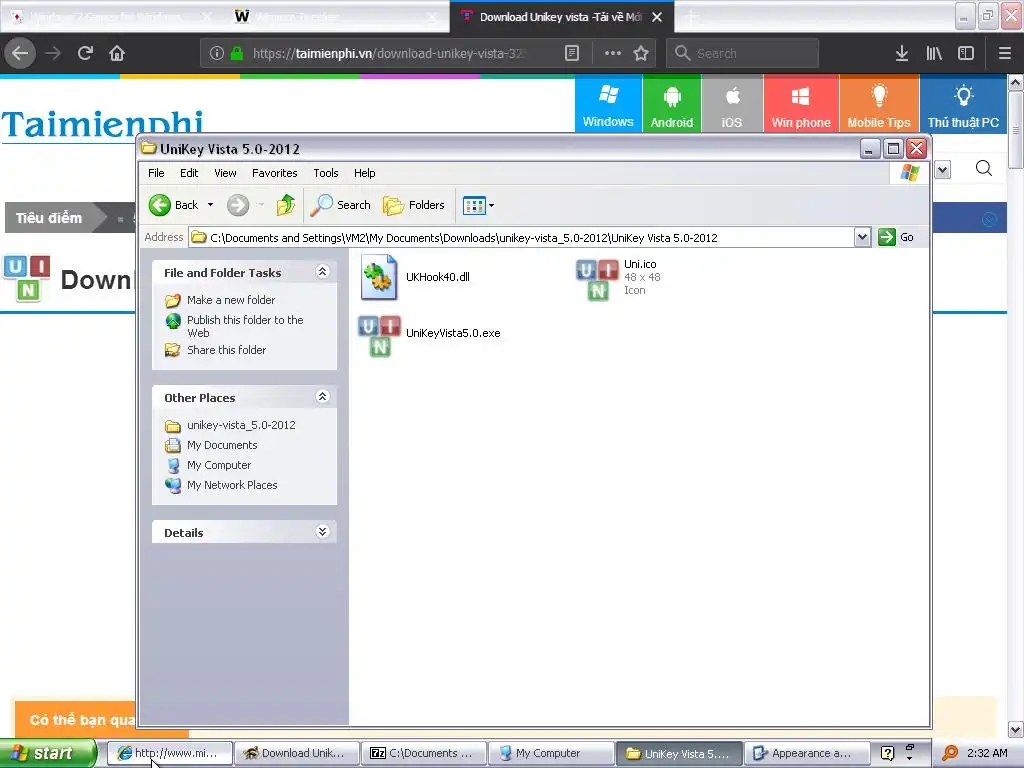Collapse the File and Folder Tasks panel
This screenshot has width=1024, height=768.
click(x=322, y=272)
